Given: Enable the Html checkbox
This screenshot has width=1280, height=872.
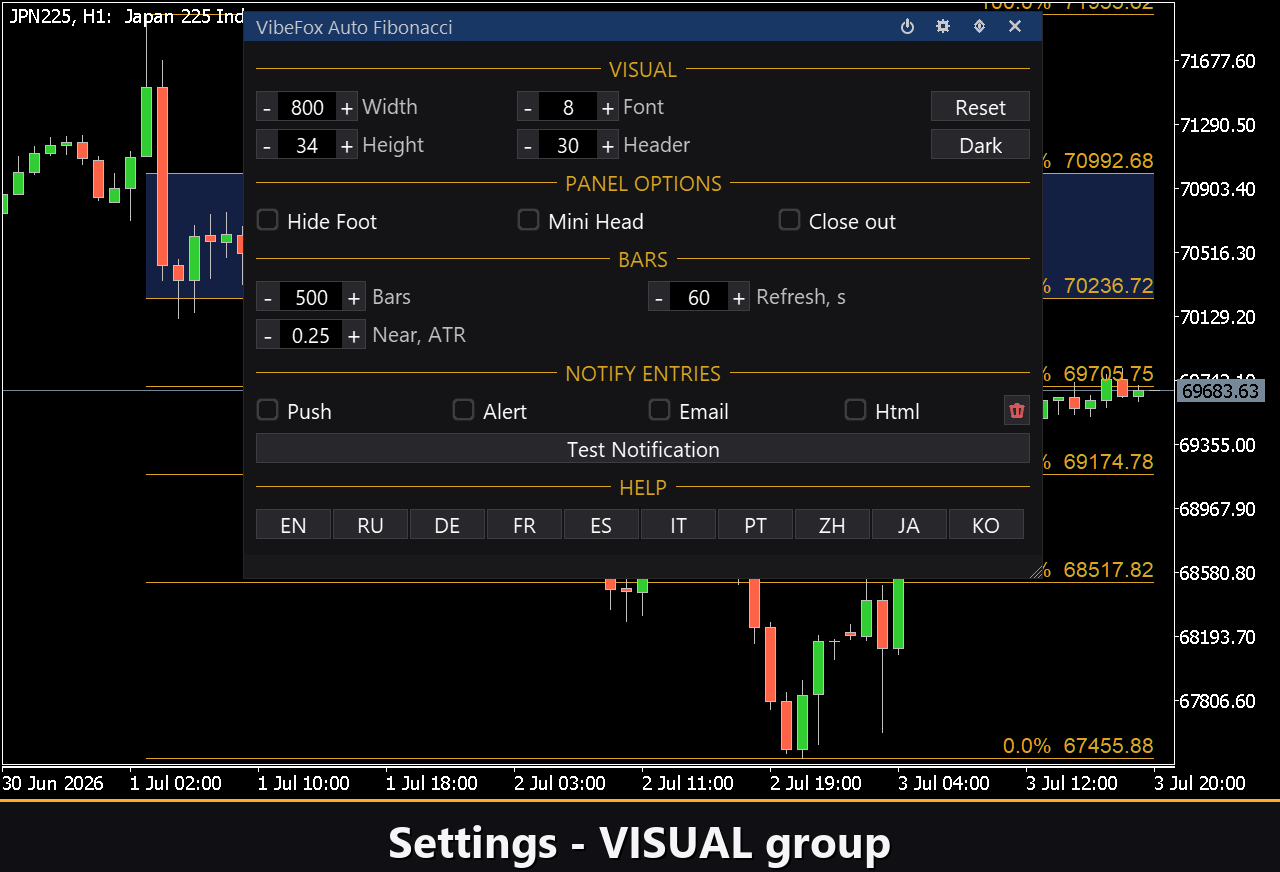Looking at the screenshot, I should coord(855,410).
